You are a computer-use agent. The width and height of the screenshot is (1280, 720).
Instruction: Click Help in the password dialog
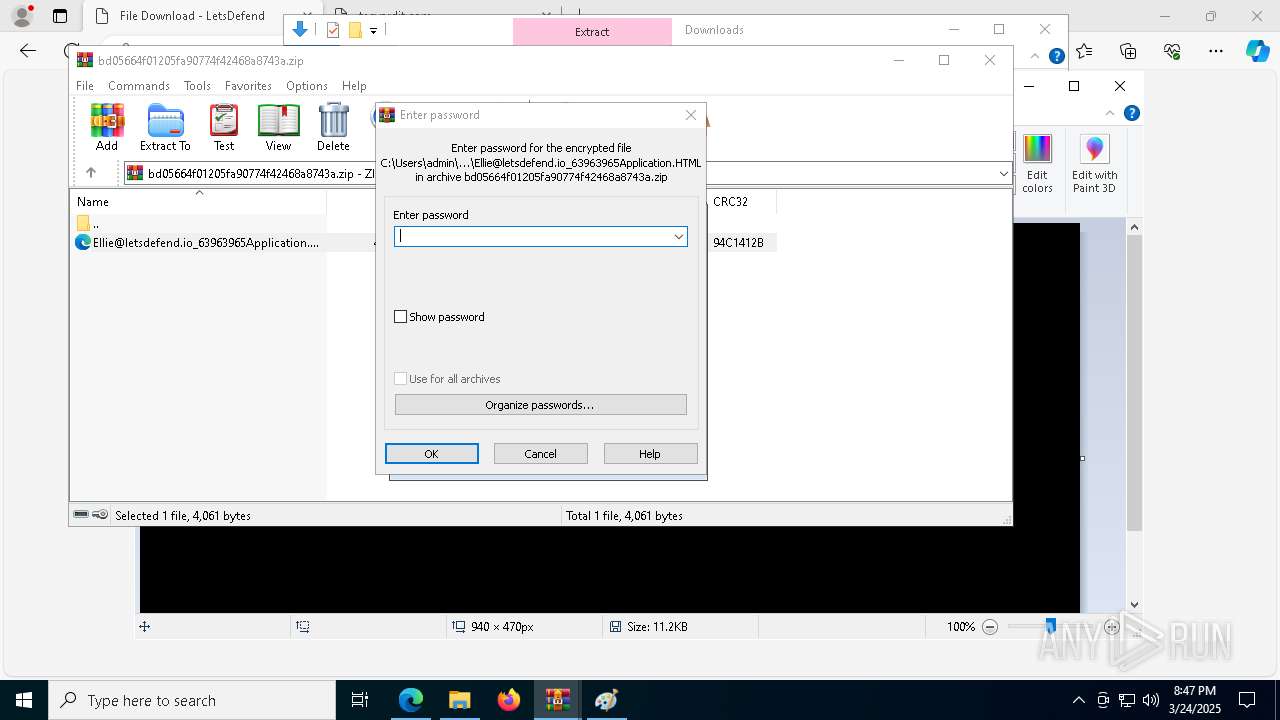(x=650, y=454)
